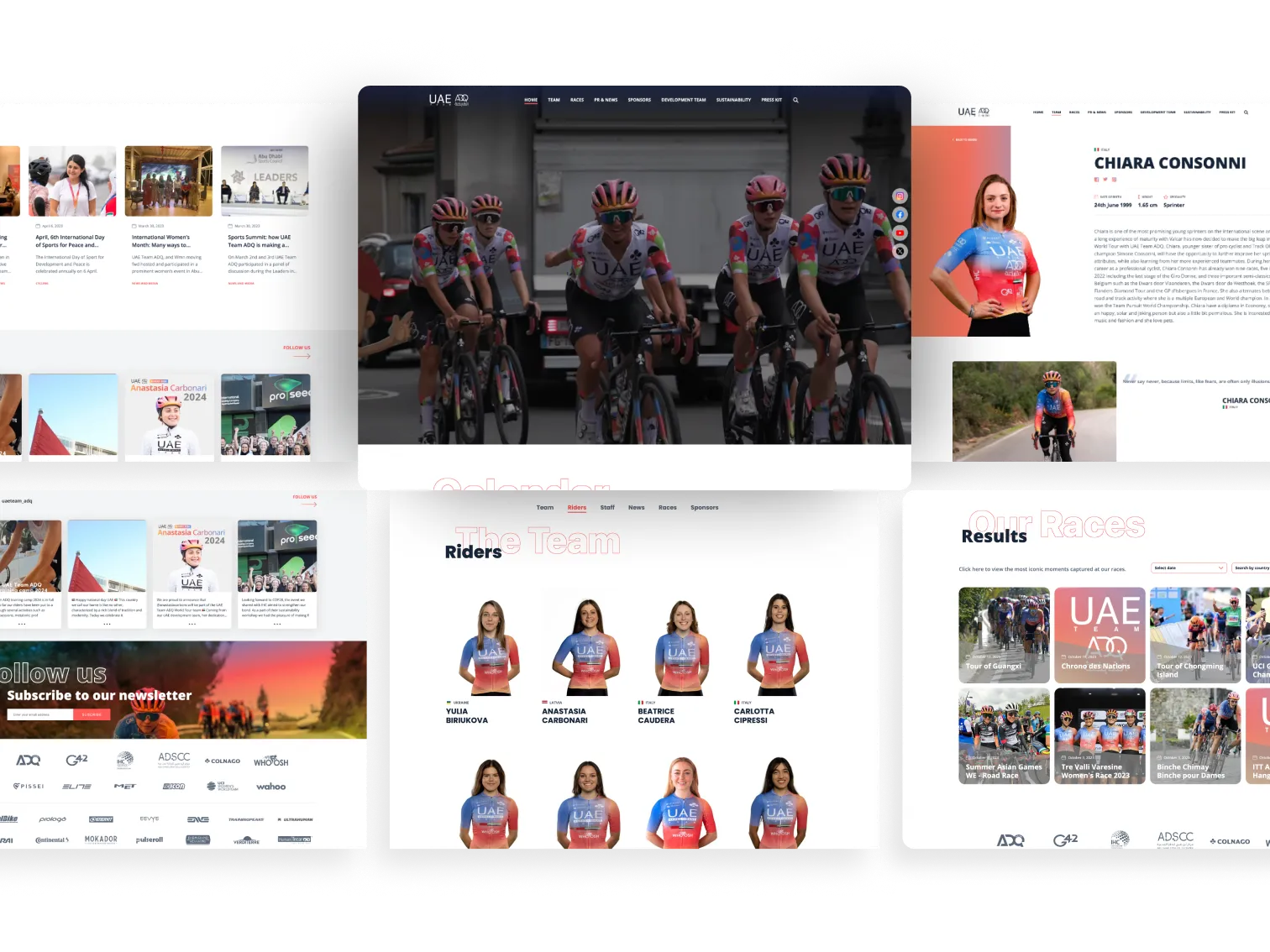Image resolution: width=1270 pixels, height=952 pixels.
Task: Click the Back to Riders link on Chiara Consonni's page
Action: pos(965,139)
